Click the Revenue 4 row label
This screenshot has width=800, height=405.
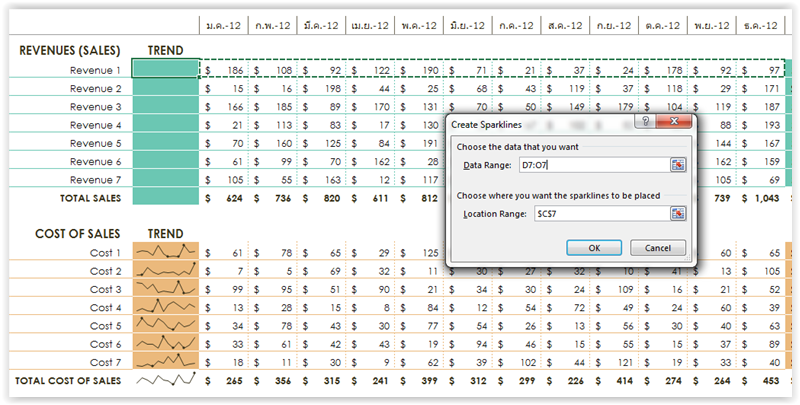(x=95, y=125)
